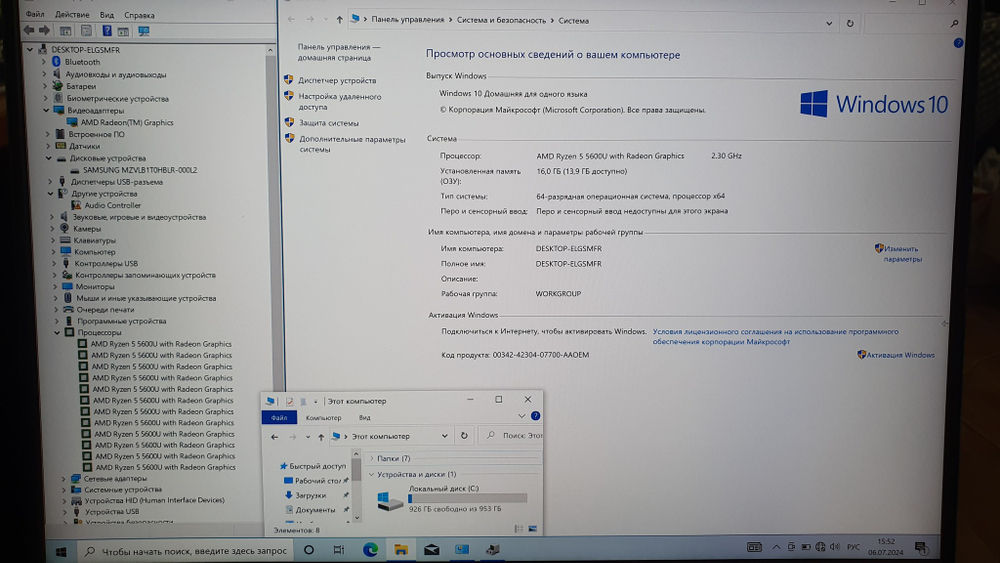Open the Вид menu in Device Manager
The height and width of the screenshot is (563, 1000).
(x=107, y=15)
